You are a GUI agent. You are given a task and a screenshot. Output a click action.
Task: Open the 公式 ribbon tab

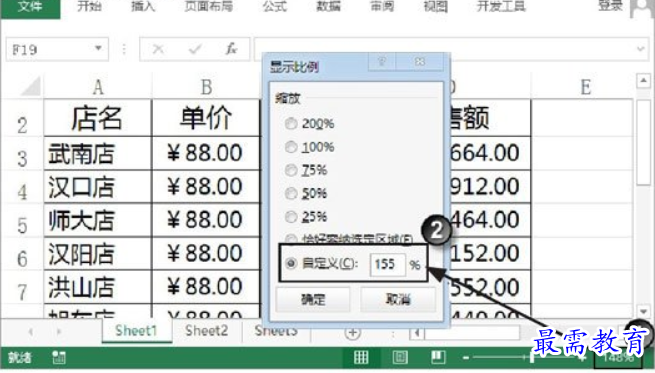[x=274, y=6]
